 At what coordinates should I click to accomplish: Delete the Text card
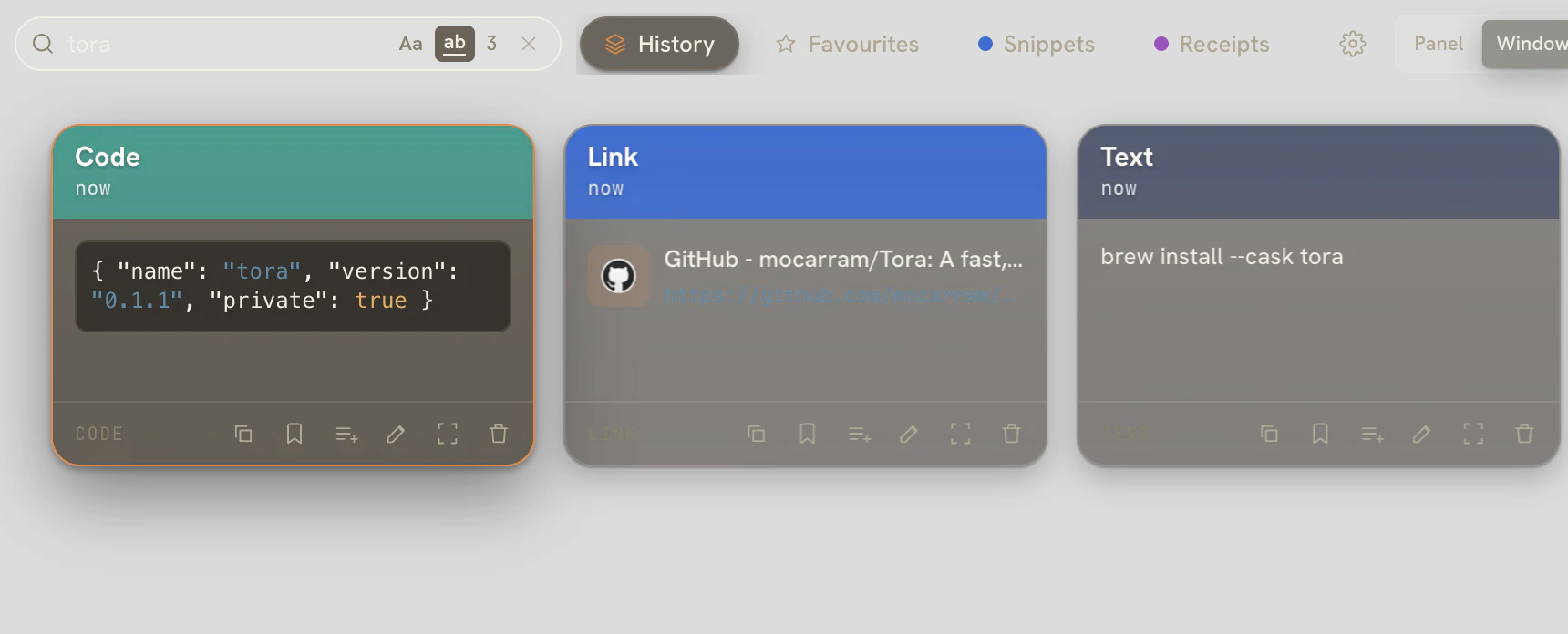pyautogui.click(x=1524, y=434)
